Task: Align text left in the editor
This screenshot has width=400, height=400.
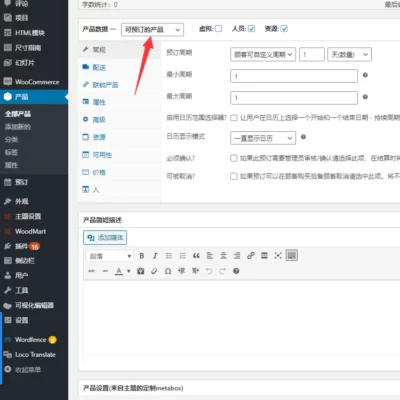Action: tap(210, 256)
